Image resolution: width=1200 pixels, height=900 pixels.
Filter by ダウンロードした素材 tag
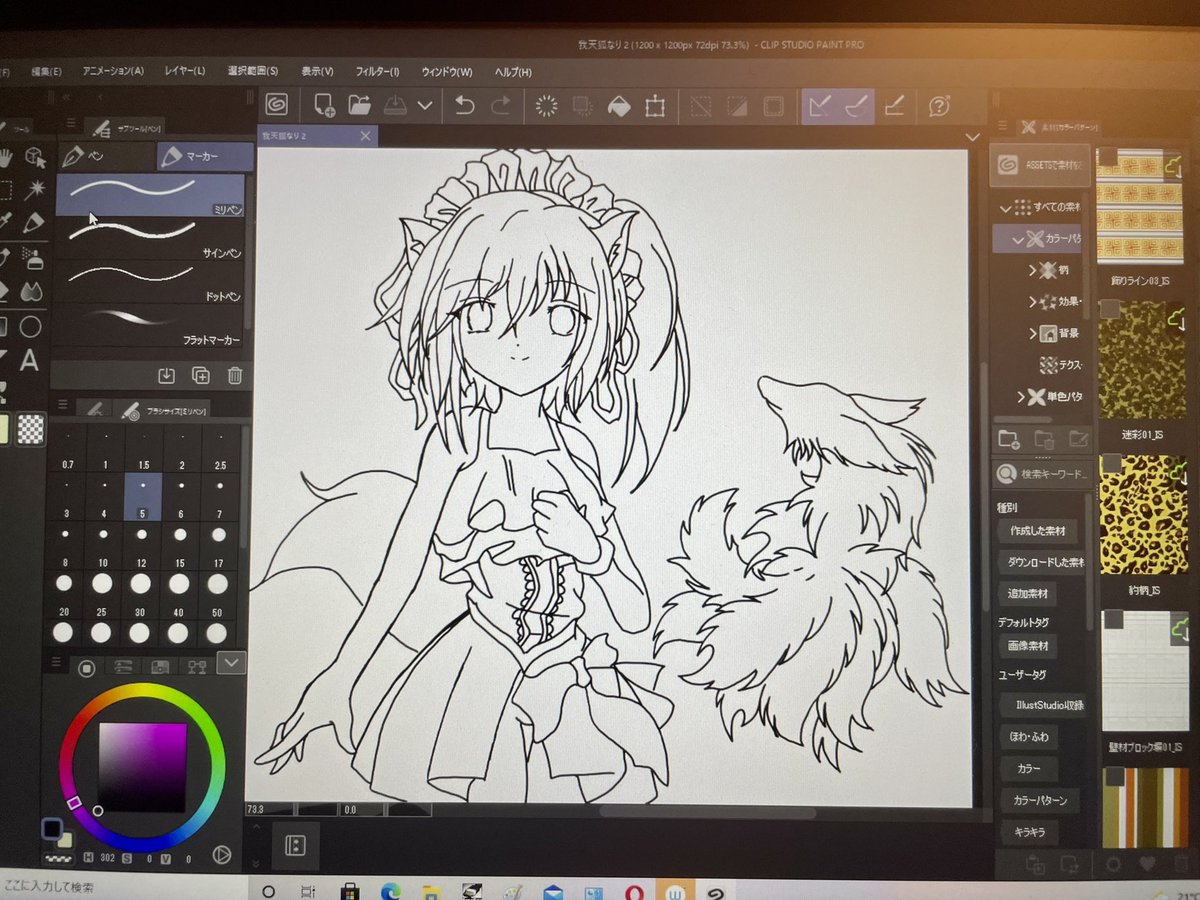(1044, 563)
